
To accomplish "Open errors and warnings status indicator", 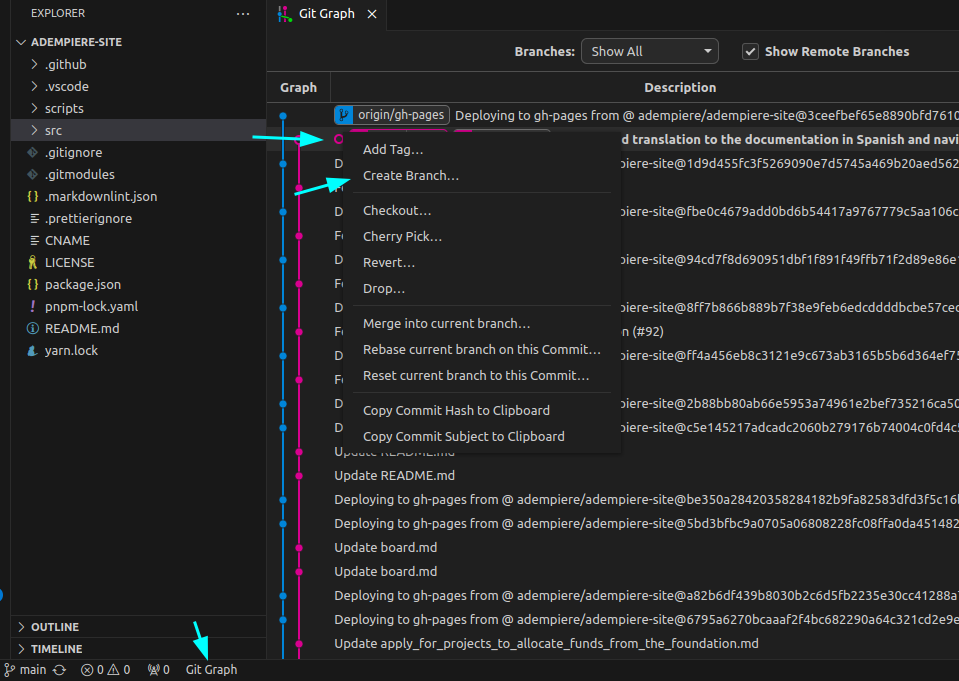I will coord(106,670).
